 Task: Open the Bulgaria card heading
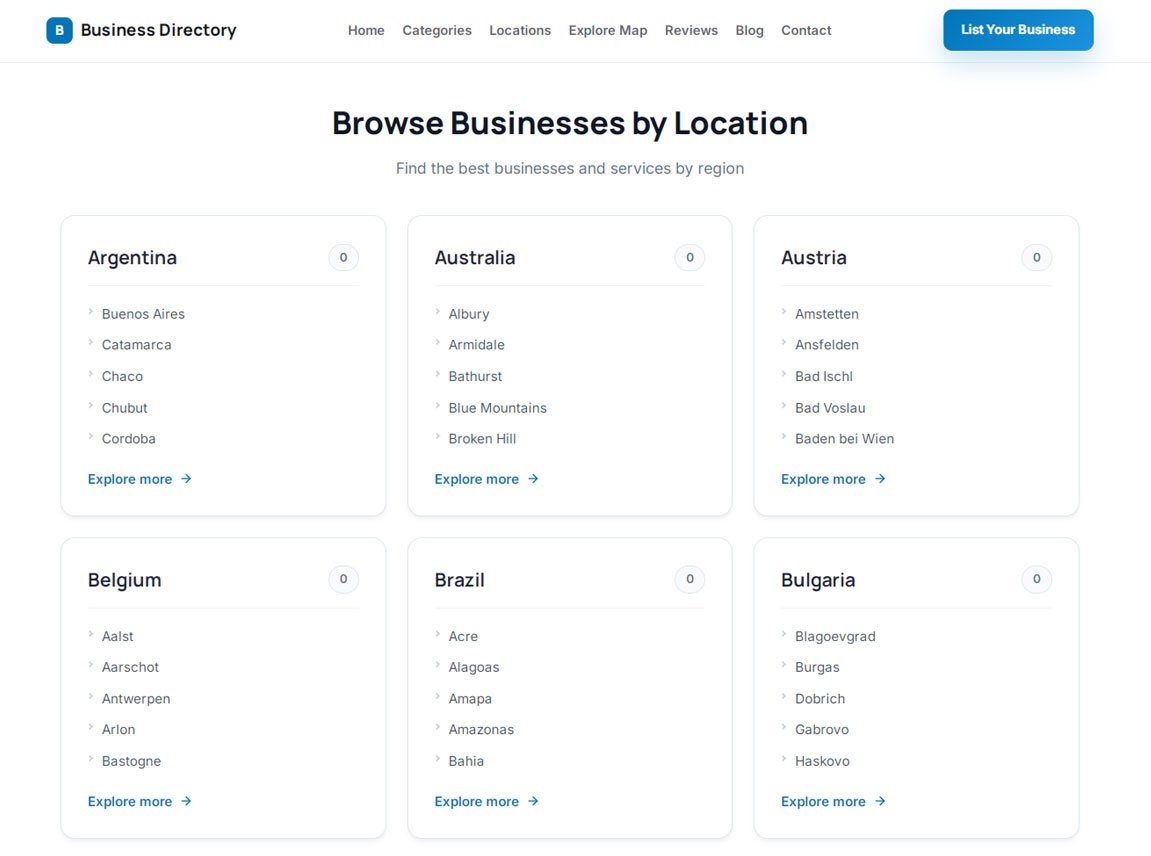(818, 580)
